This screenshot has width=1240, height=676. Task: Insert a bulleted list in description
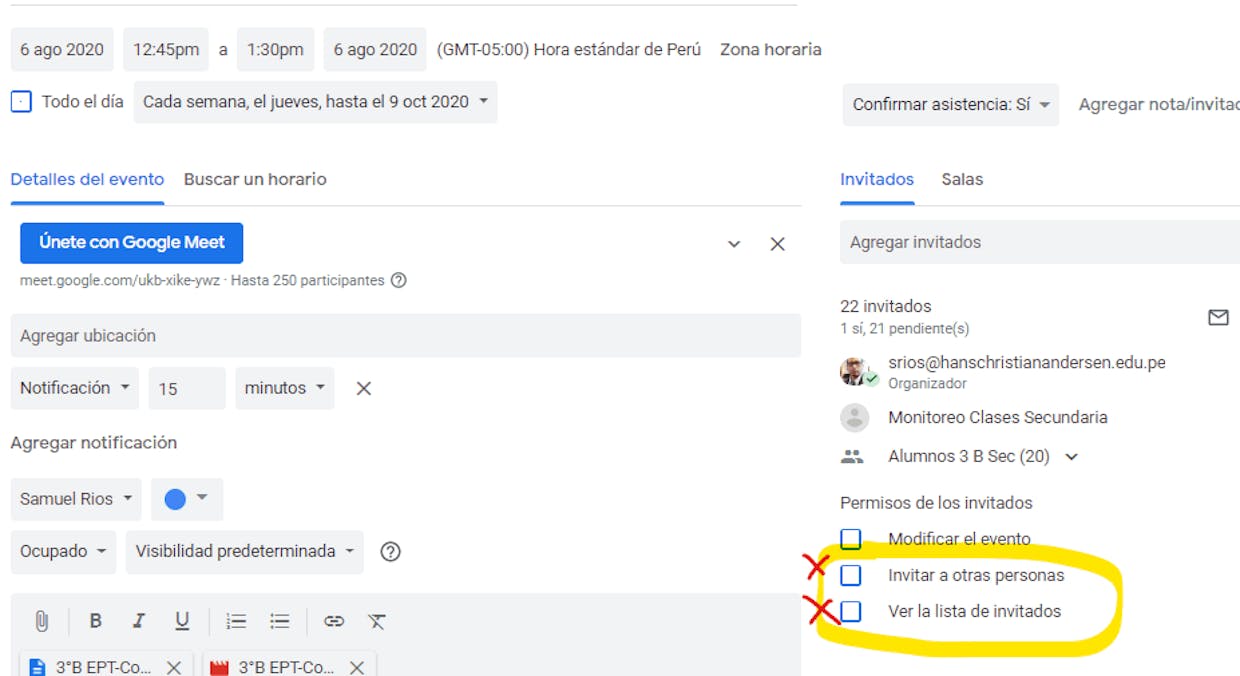(280, 621)
